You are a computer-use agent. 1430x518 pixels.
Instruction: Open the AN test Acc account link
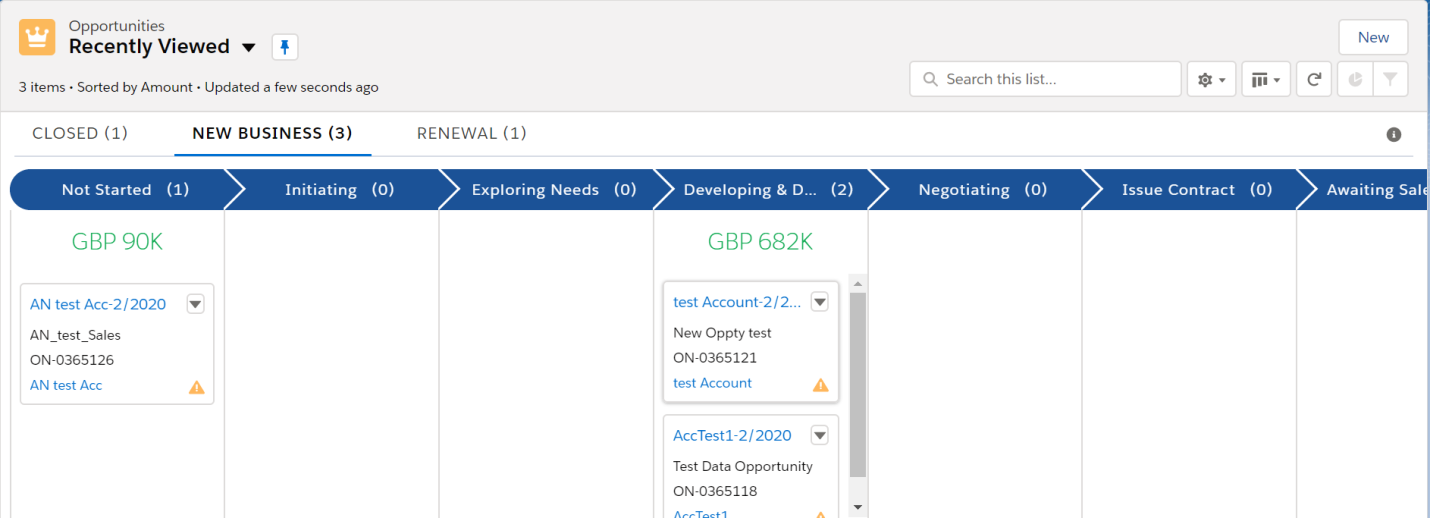66,385
